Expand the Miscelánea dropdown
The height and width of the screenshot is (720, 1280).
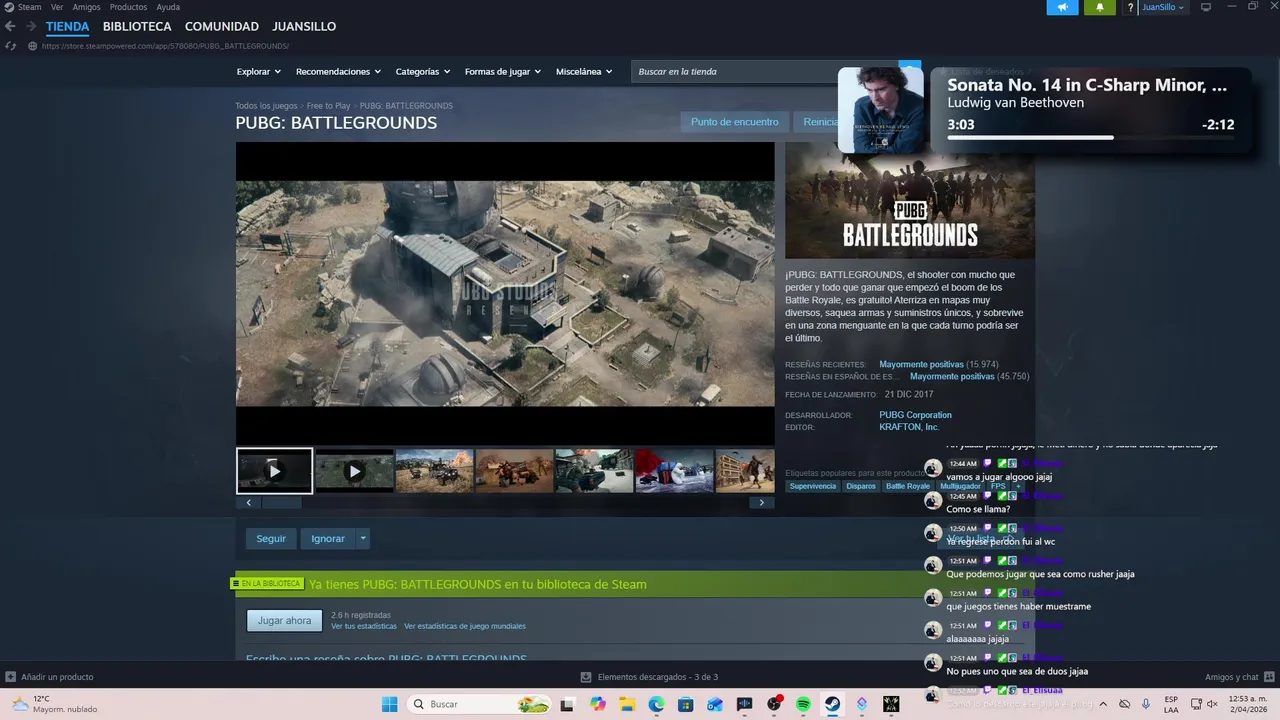tap(584, 72)
